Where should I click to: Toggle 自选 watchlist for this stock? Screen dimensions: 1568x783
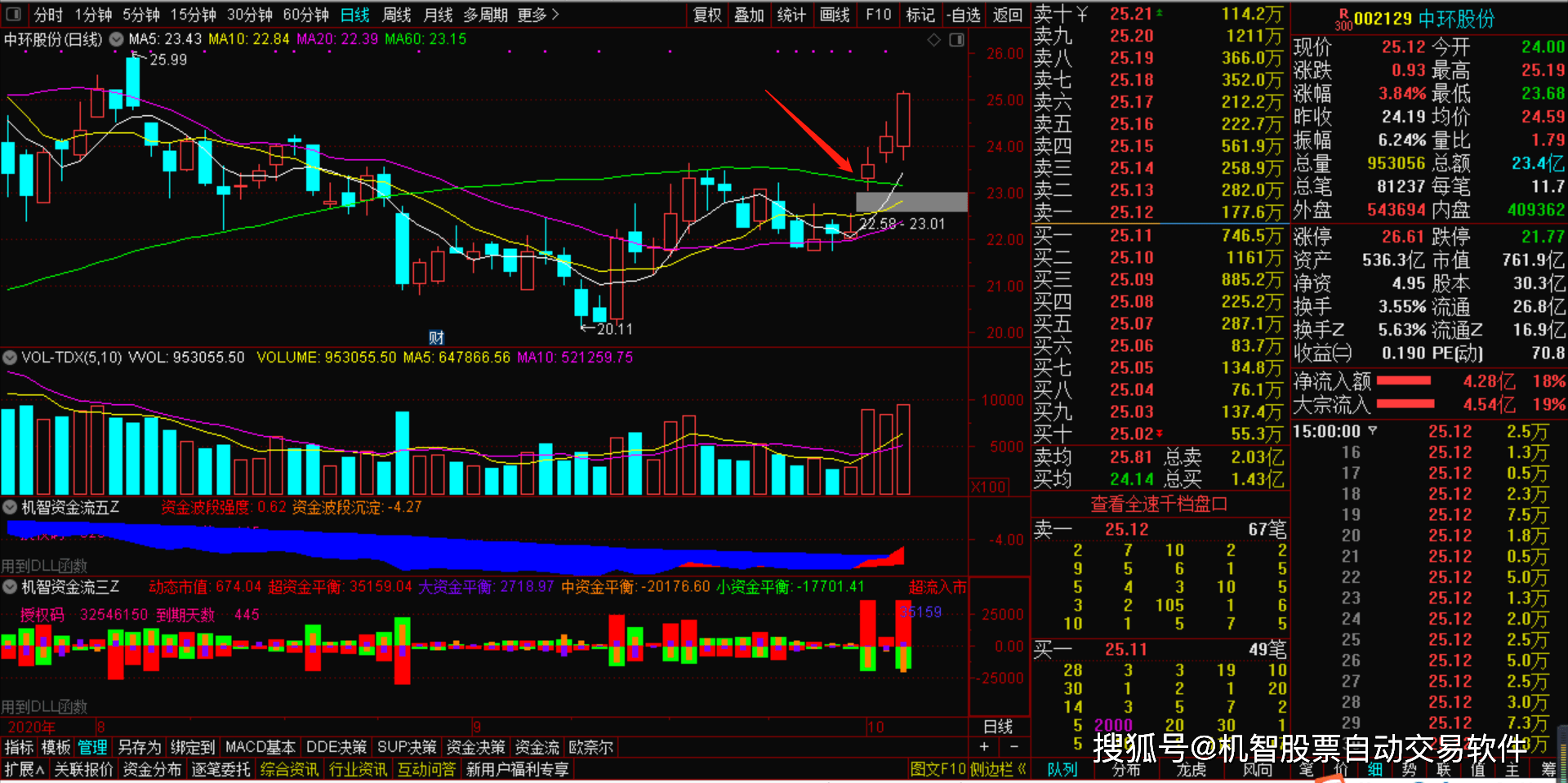click(x=964, y=15)
